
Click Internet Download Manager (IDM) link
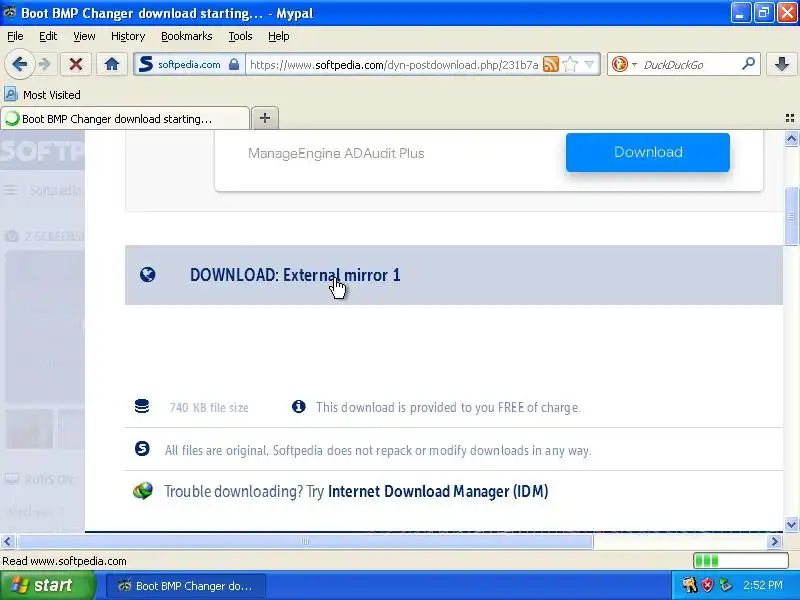(x=438, y=491)
